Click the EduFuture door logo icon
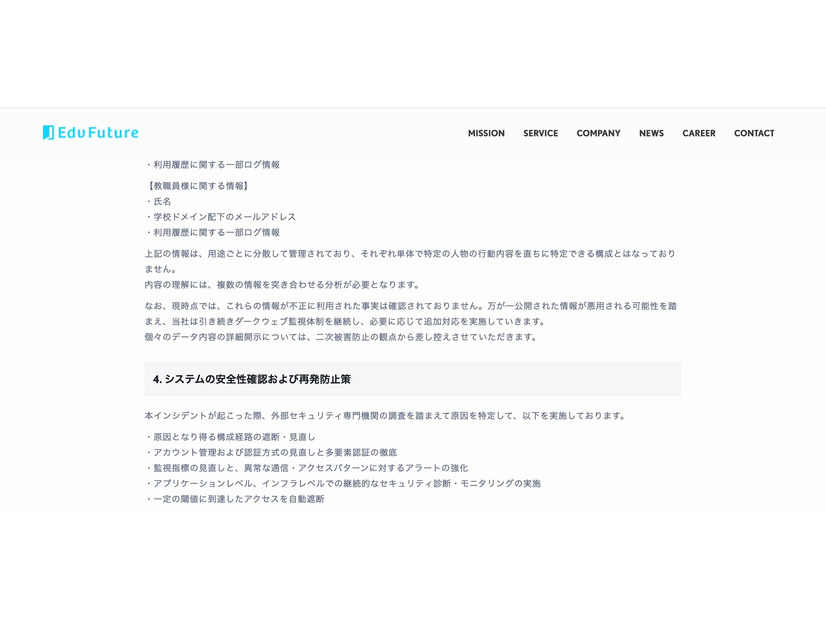Screen dimensions: 826x620 pos(46,131)
